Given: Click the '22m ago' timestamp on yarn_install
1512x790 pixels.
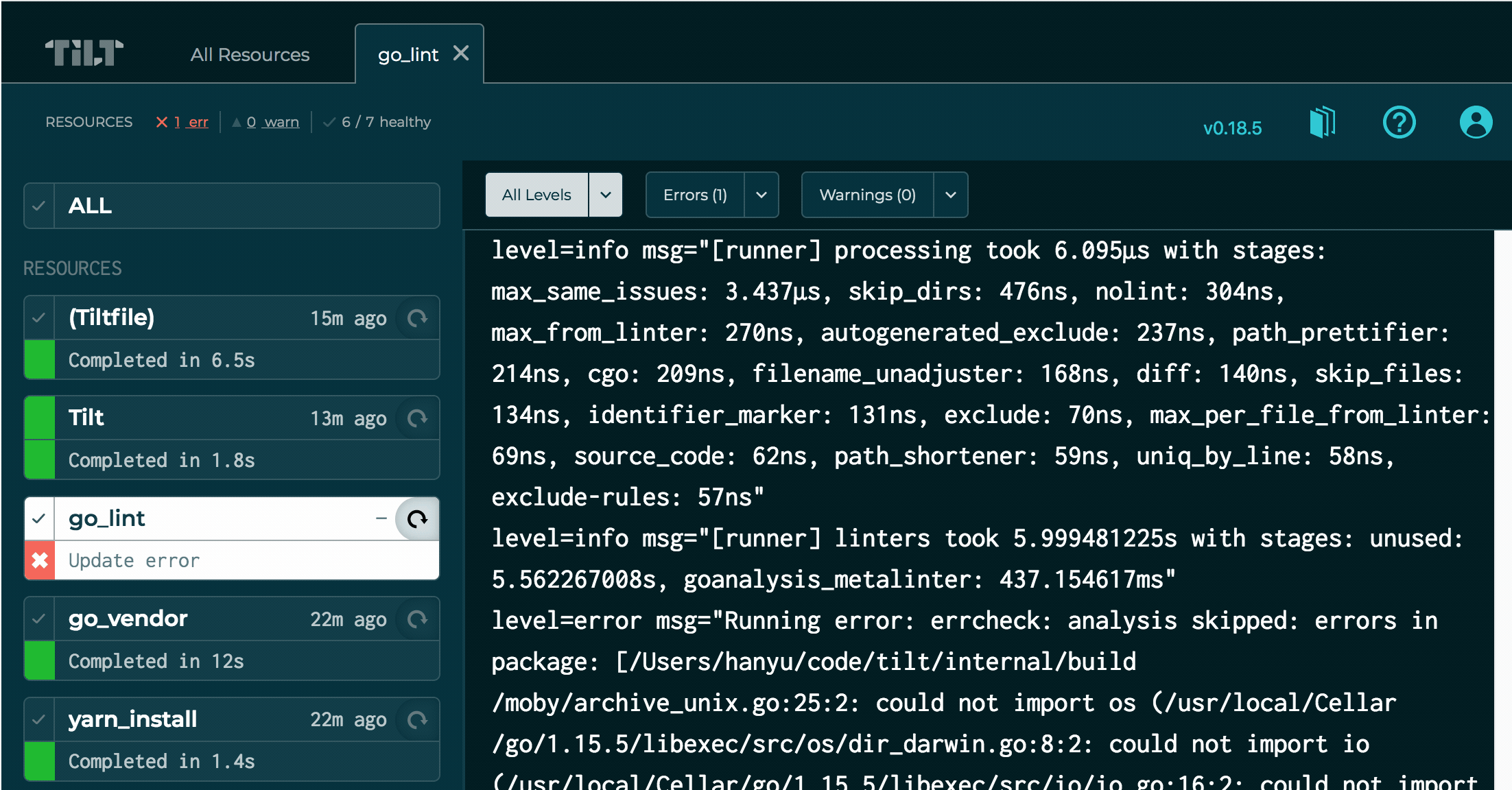Looking at the screenshot, I should click(349, 719).
